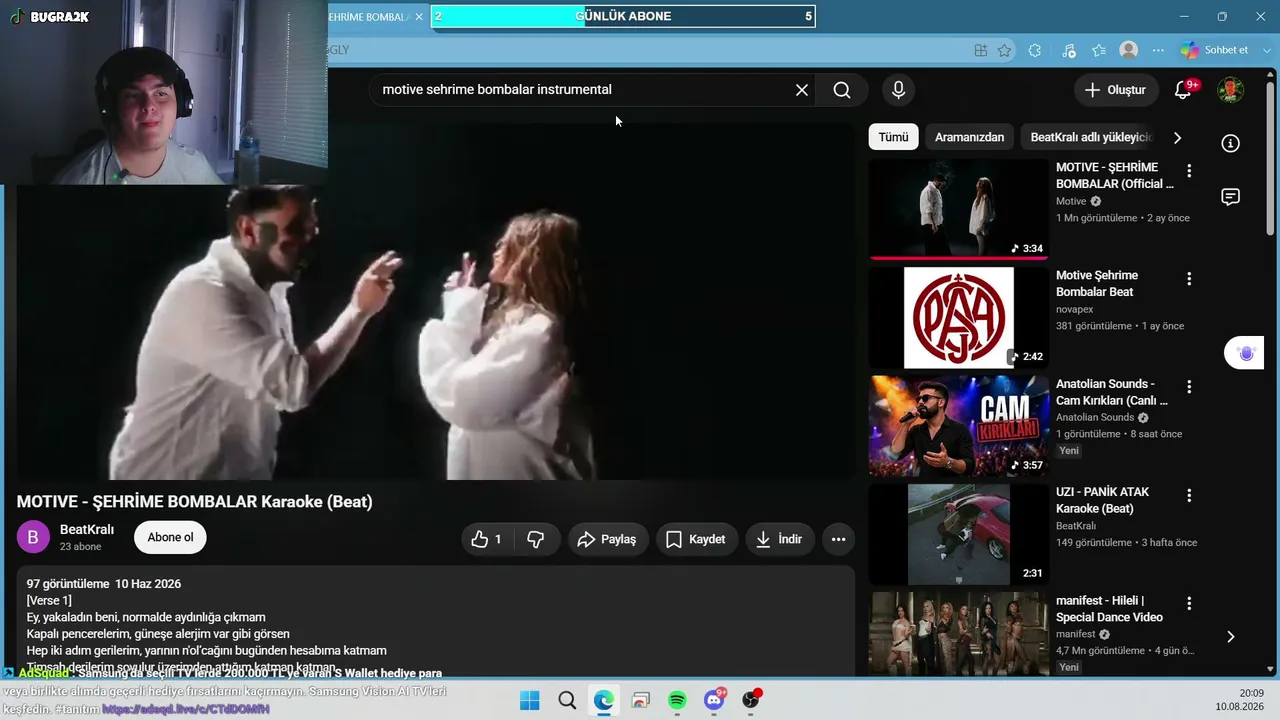Add this page to Edge favorites
Image resolution: width=1280 pixels, height=720 pixels.
(1004, 50)
